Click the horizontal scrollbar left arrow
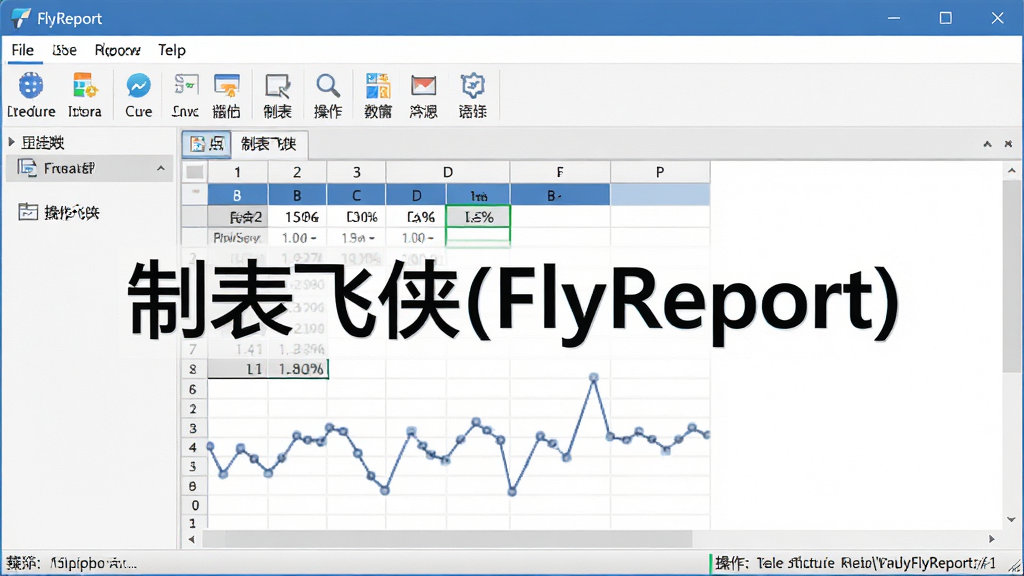Viewport: 1024px width, 576px height. click(x=191, y=539)
